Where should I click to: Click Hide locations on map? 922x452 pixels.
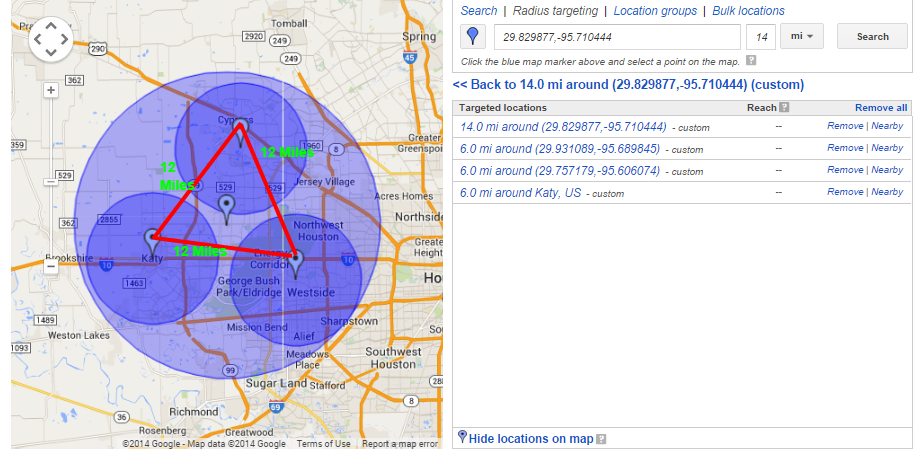530,438
